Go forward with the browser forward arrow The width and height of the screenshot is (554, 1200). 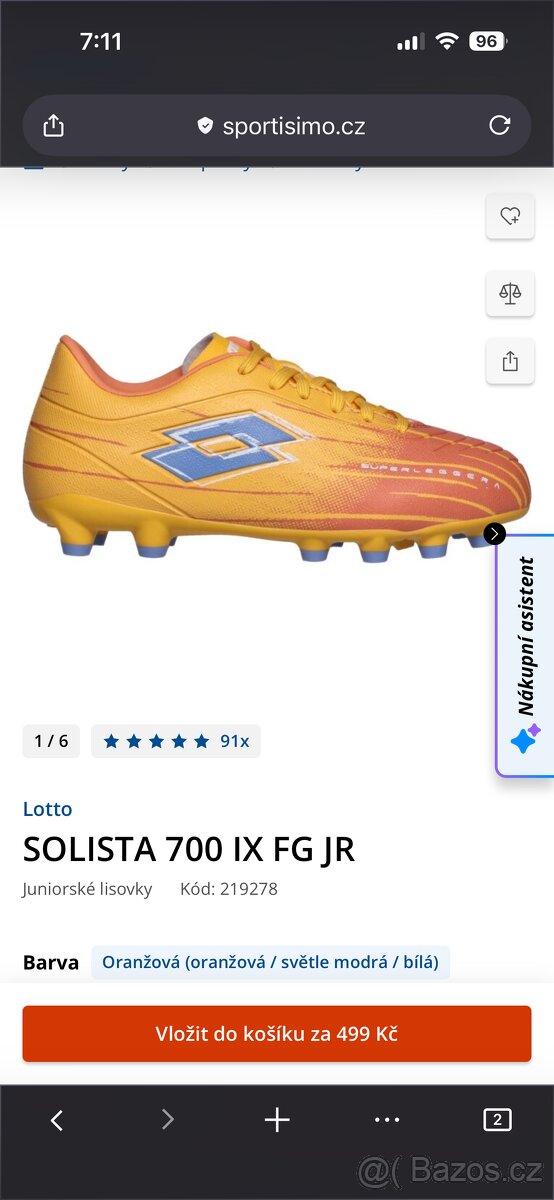point(167,1120)
